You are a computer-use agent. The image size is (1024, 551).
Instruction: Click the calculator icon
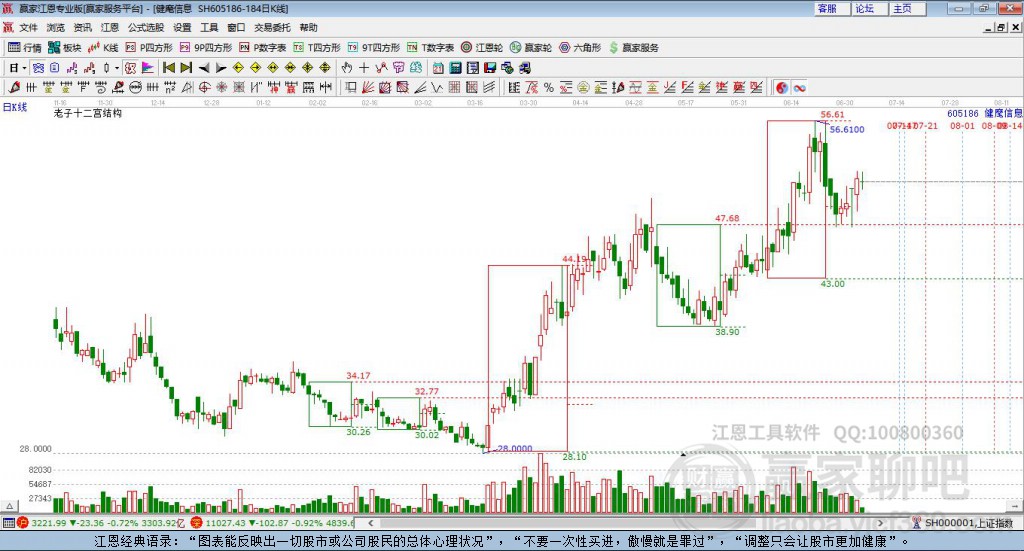(455, 68)
